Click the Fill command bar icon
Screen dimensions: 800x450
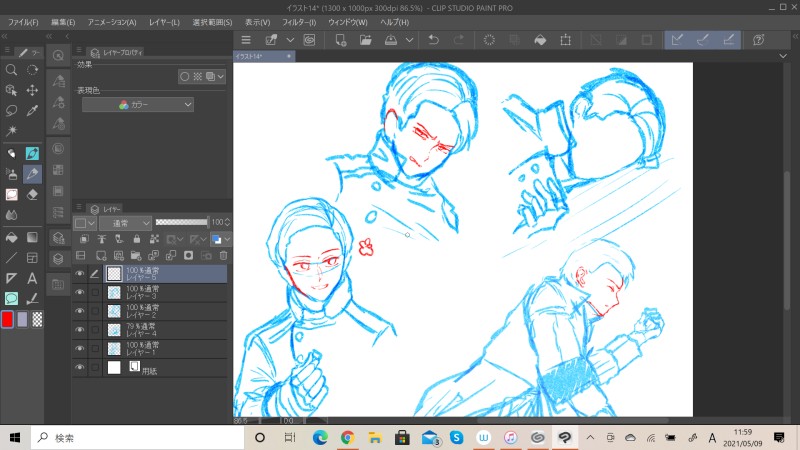pyautogui.click(x=540, y=40)
